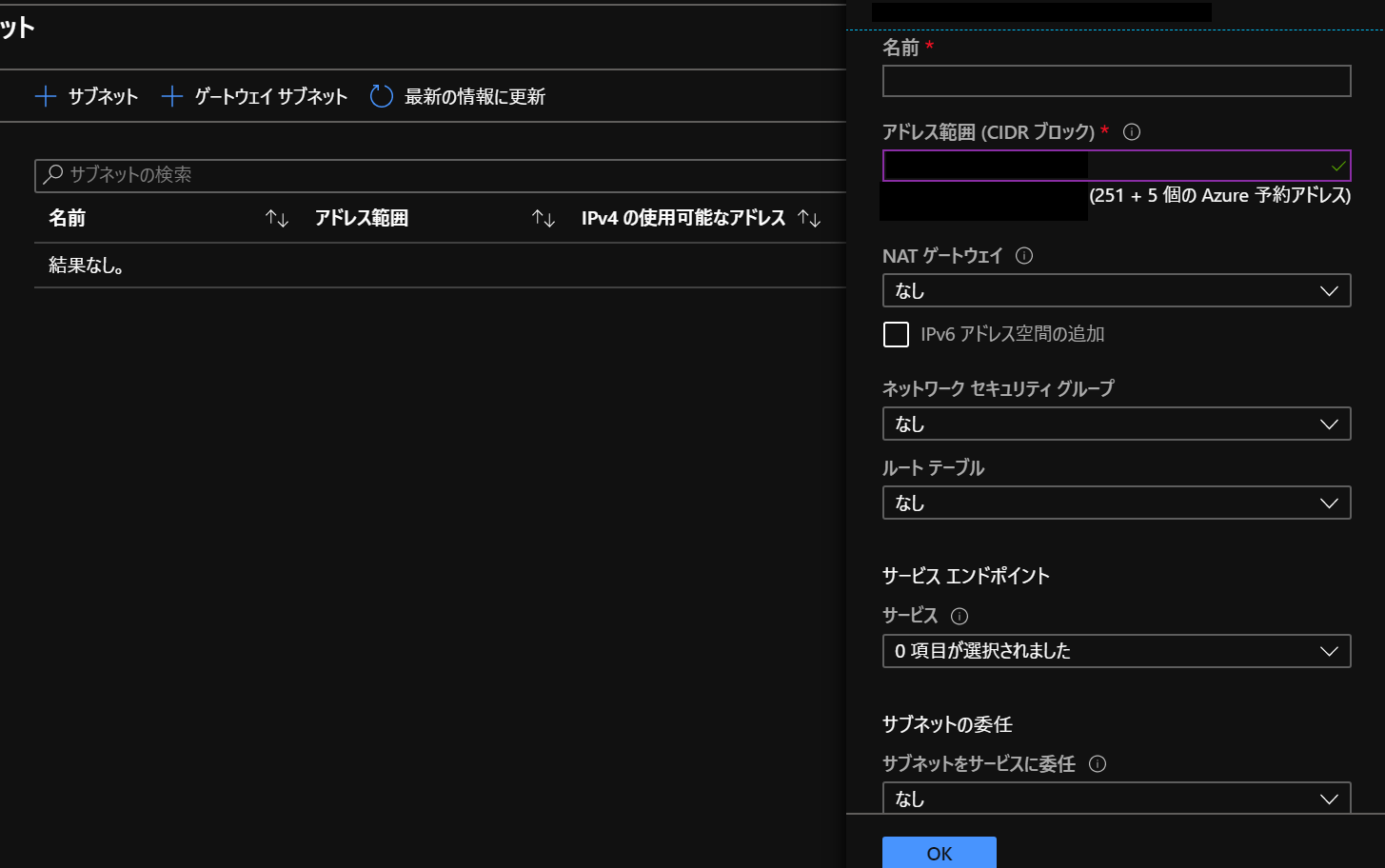Click the info icon next to アドレス範囲 (CIDR ブロック)
The width and height of the screenshot is (1385, 868).
pyautogui.click(x=1132, y=132)
